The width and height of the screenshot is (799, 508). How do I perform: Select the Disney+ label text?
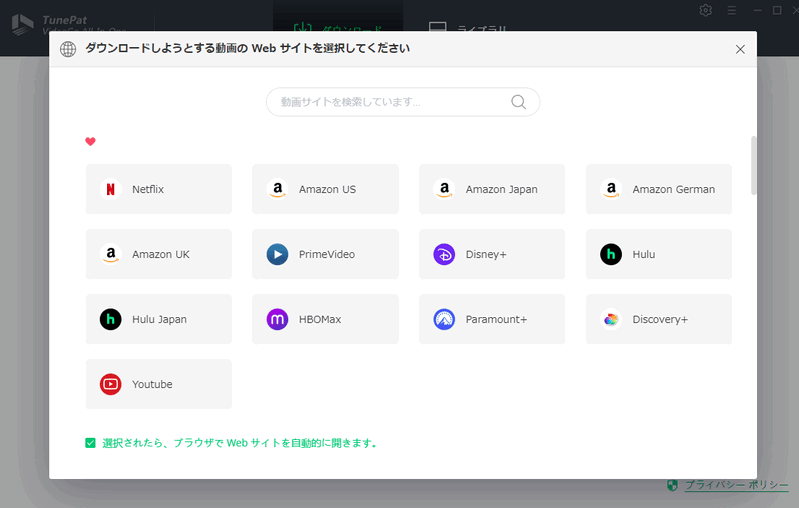[486, 254]
